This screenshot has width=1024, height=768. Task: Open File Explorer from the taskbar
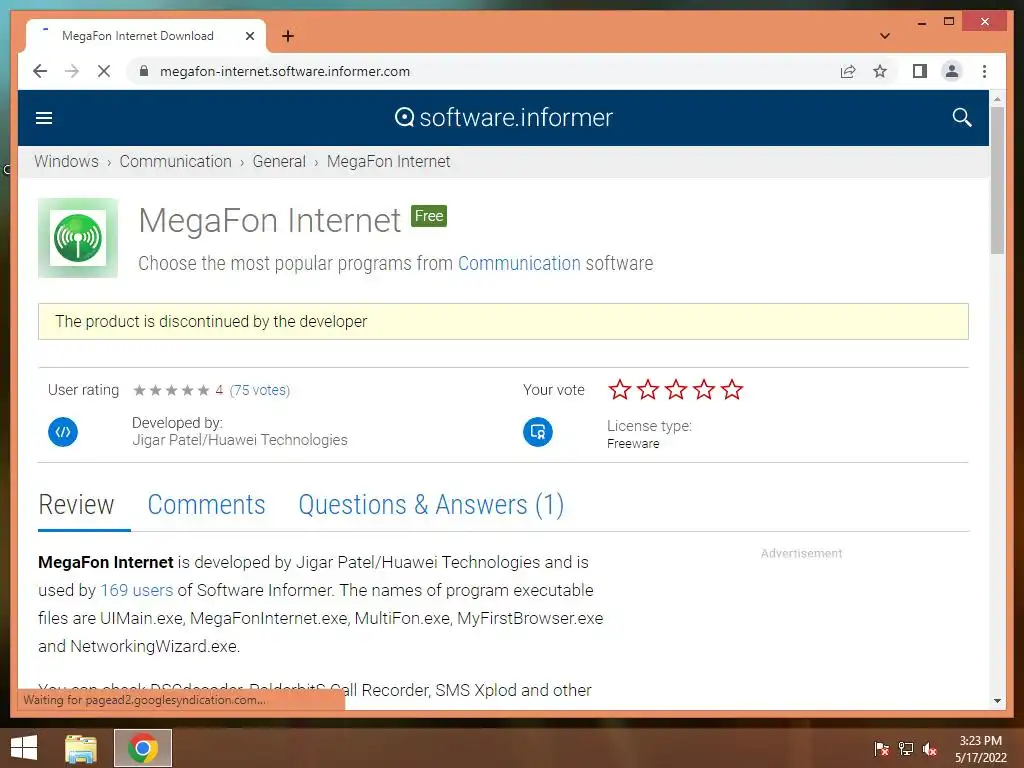click(x=81, y=748)
